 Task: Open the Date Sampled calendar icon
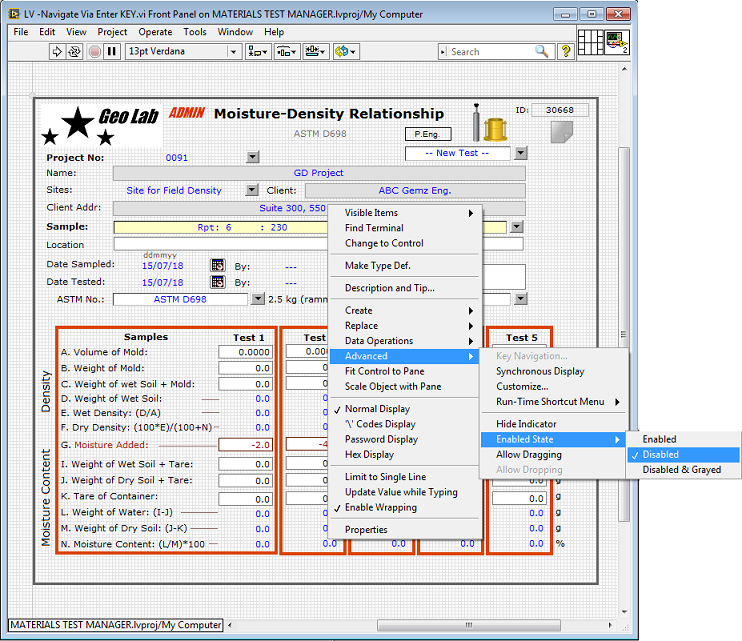click(x=218, y=265)
